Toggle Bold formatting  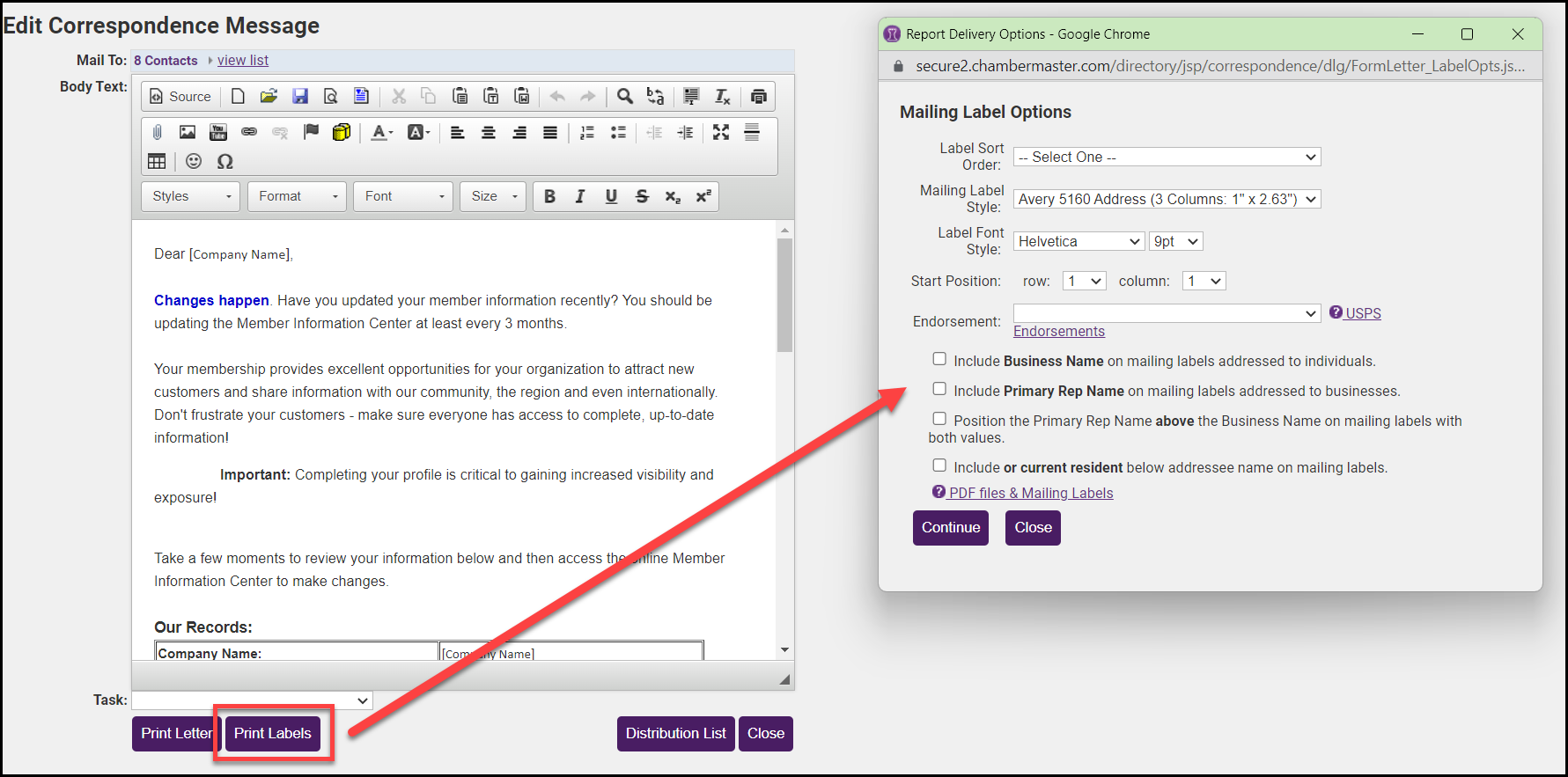pos(549,197)
